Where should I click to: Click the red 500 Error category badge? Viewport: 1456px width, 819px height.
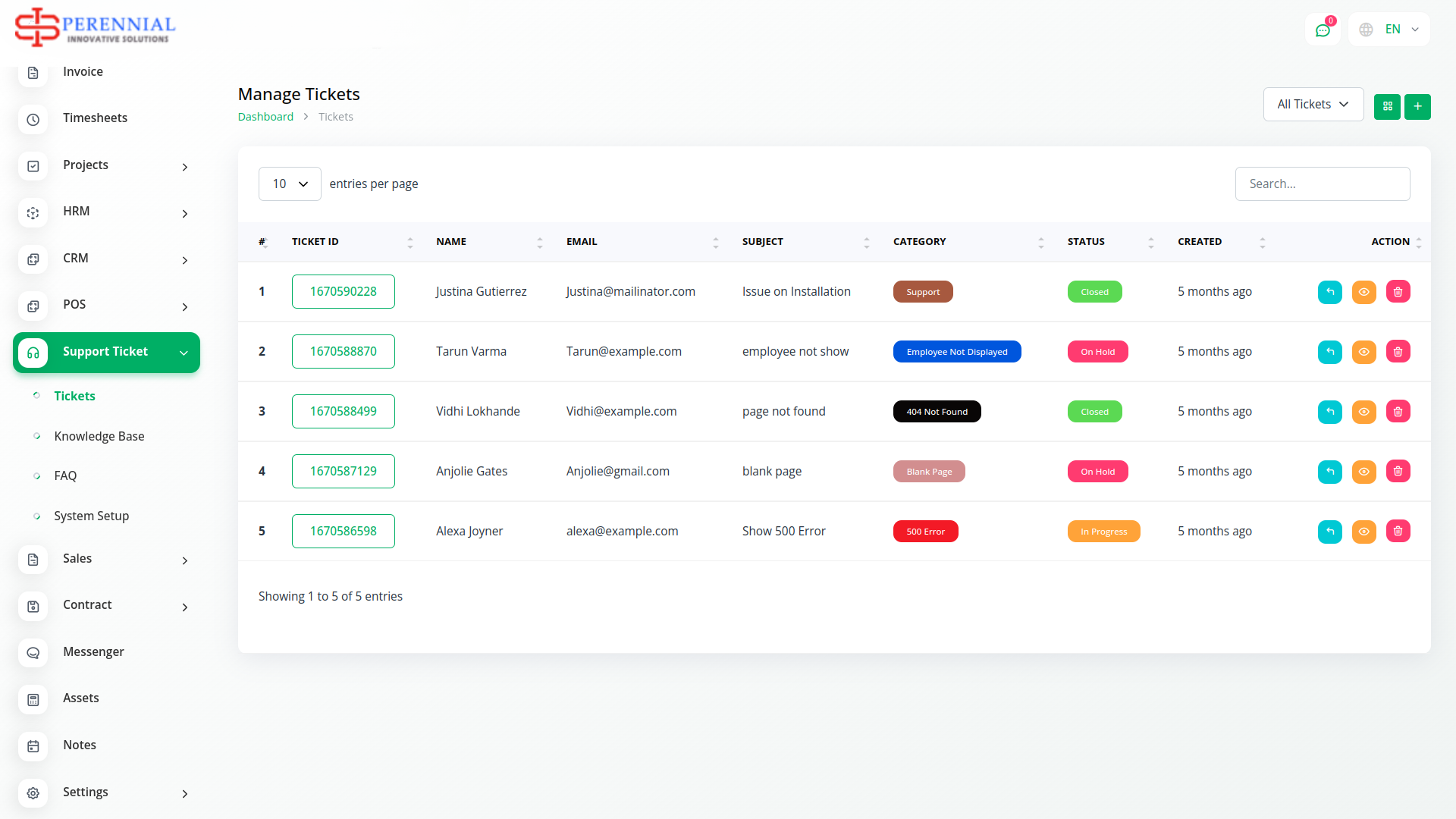coord(925,532)
